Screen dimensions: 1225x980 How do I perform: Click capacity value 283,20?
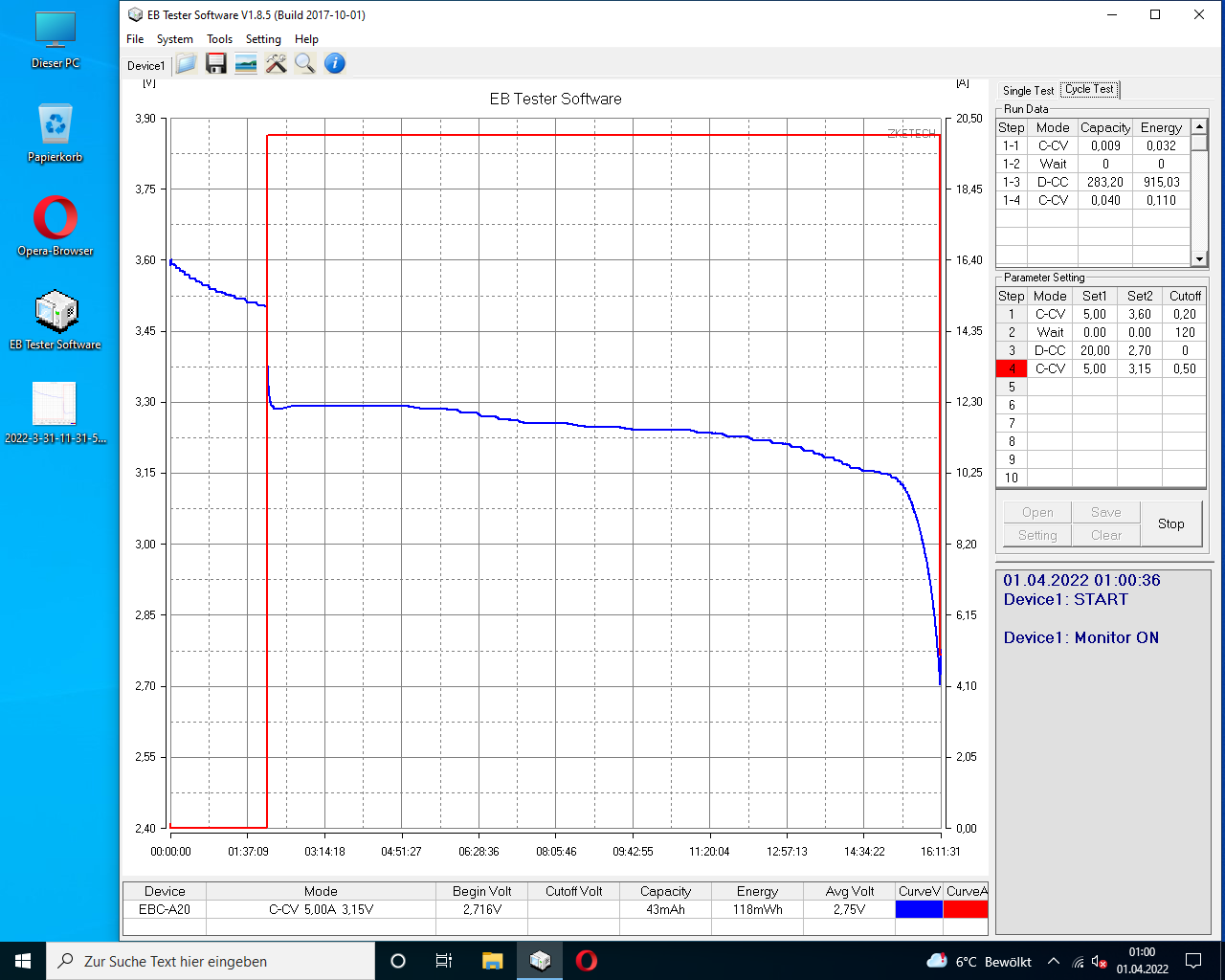1105,182
